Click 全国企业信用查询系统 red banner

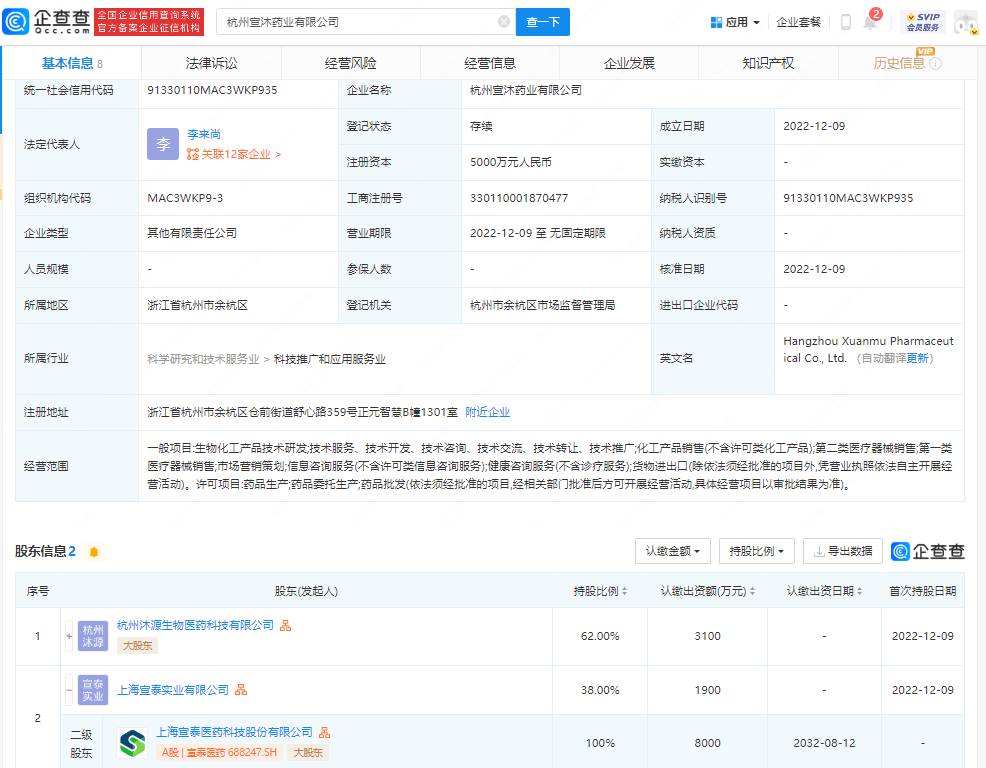[x=148, y=22]
